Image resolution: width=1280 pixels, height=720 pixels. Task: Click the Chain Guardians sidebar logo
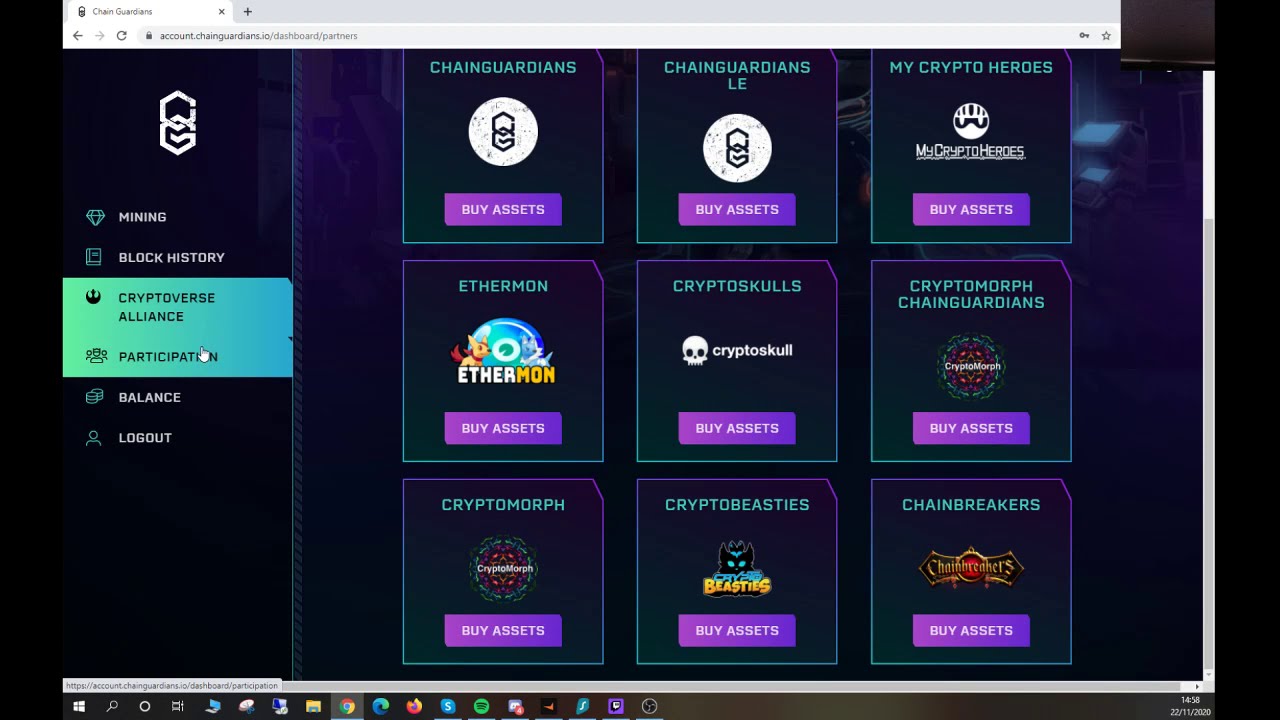[x=177, y=123]
